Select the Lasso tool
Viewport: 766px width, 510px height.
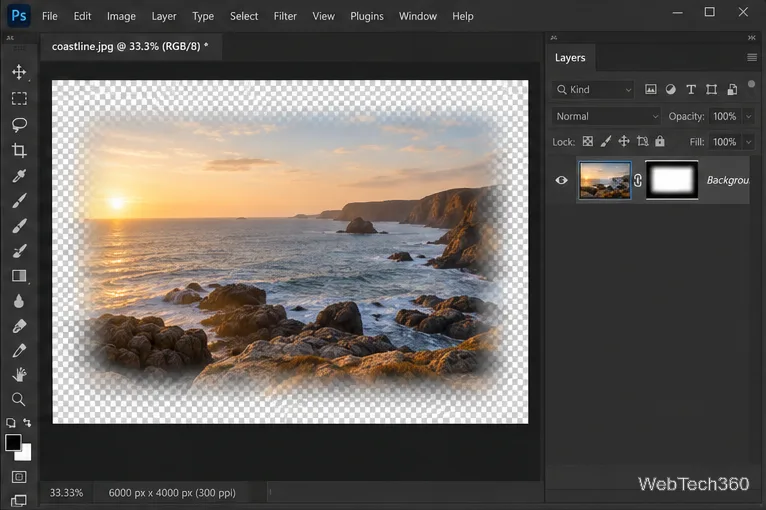19,125
